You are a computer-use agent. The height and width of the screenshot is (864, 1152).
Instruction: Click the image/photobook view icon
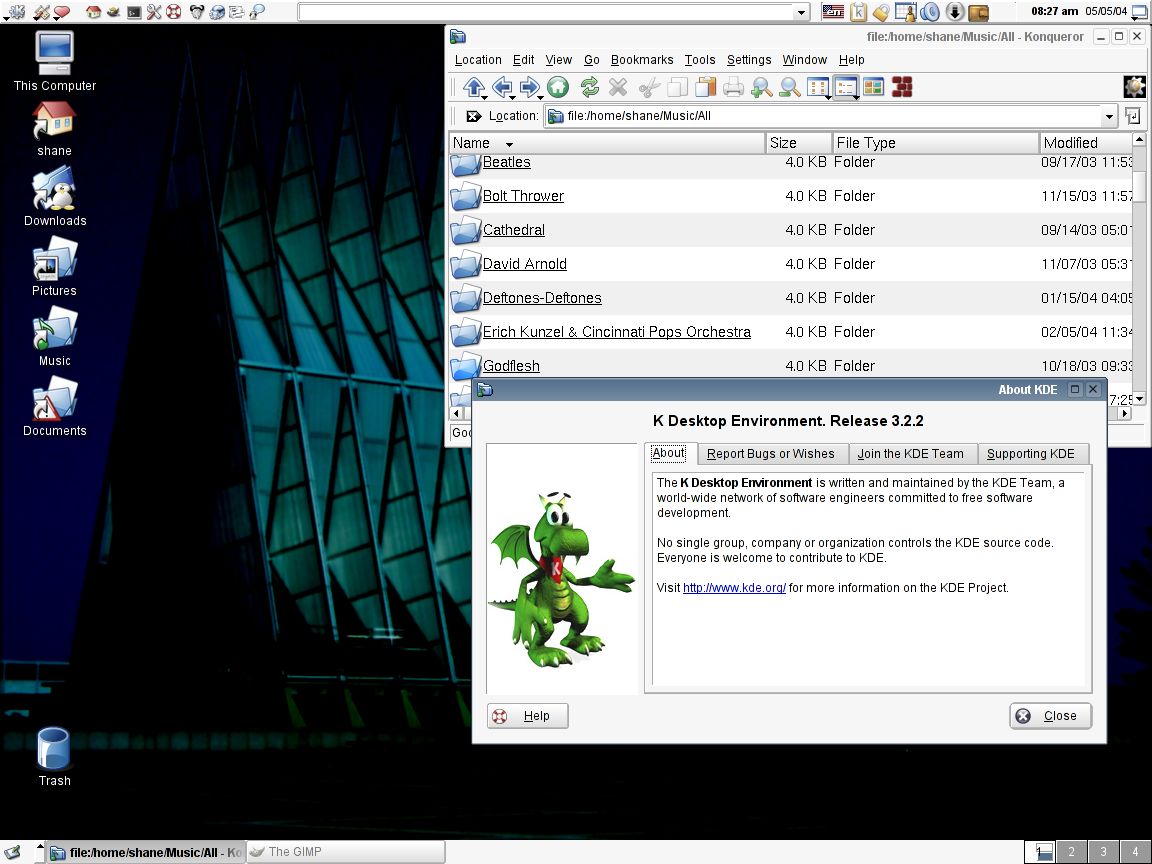coord(874,87)
